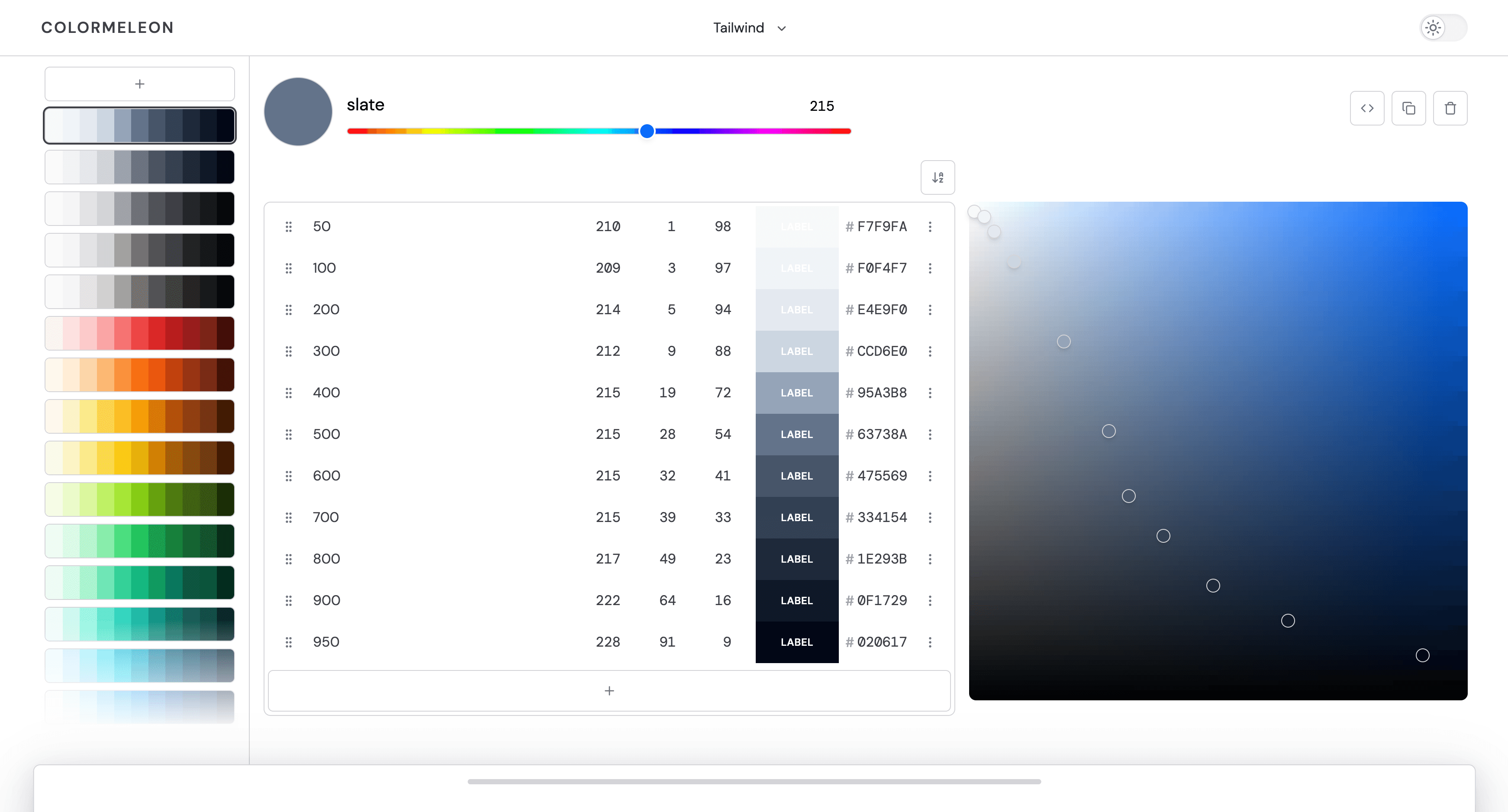Grab the drag handle of shade 100

coord(289,268)
